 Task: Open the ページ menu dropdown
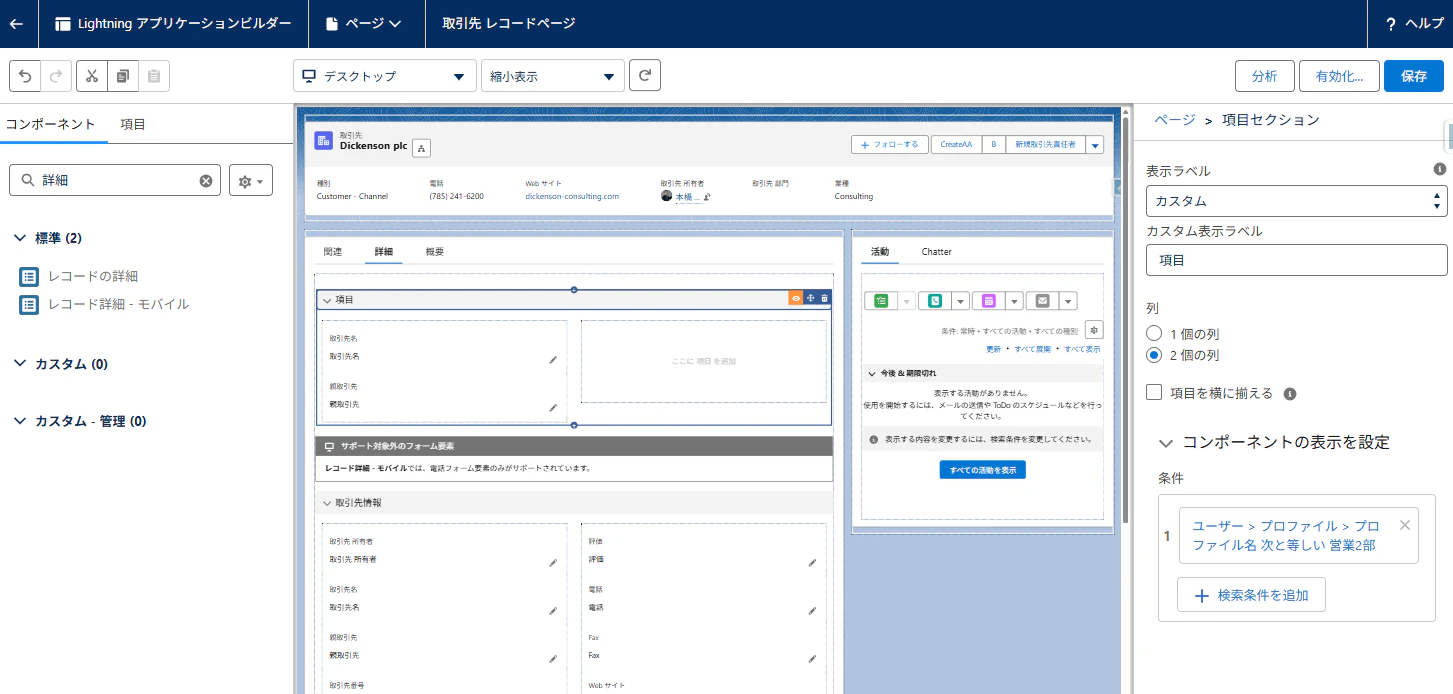coord(365,23)
